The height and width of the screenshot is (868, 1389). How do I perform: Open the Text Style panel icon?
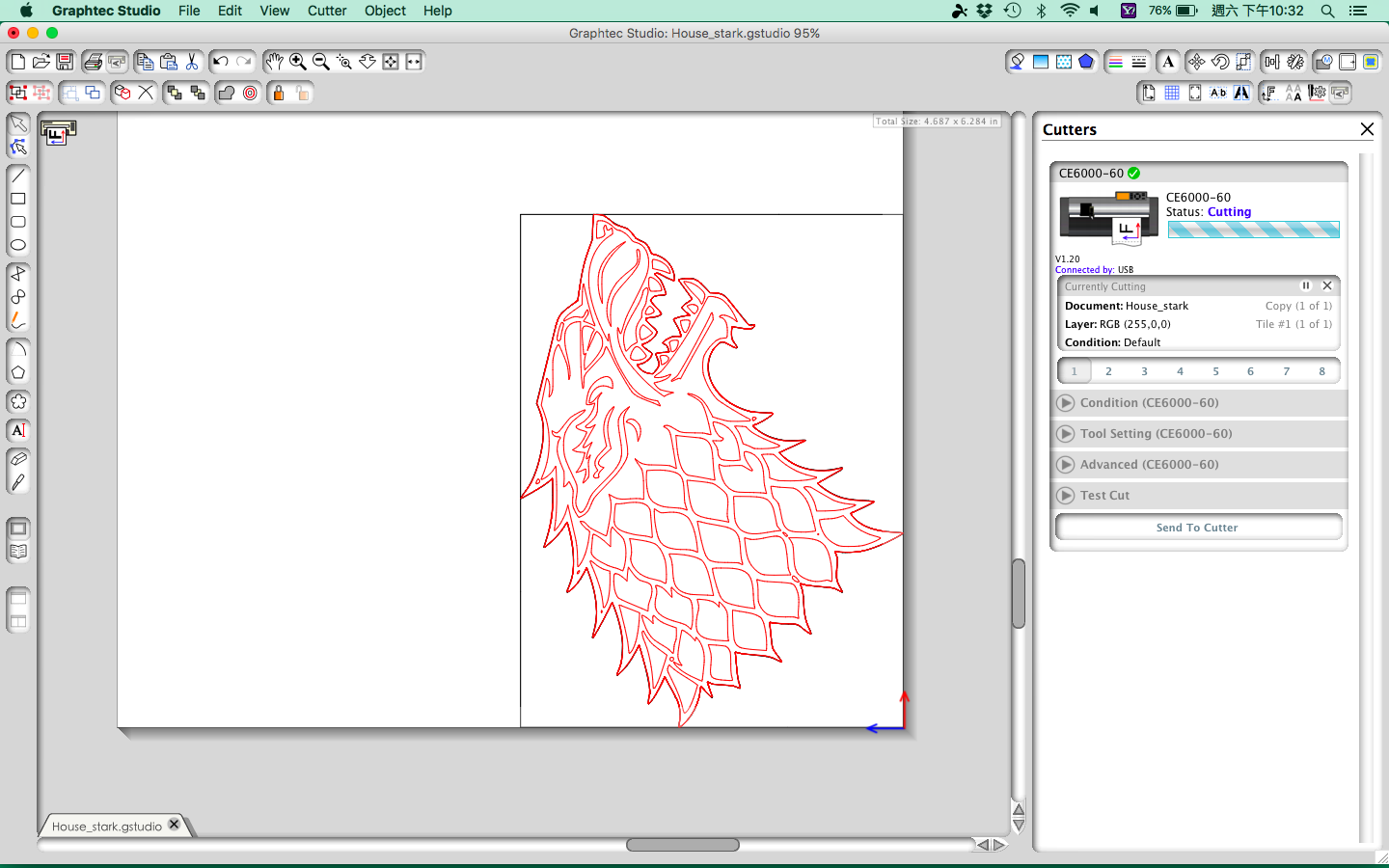click(1168, 62)
